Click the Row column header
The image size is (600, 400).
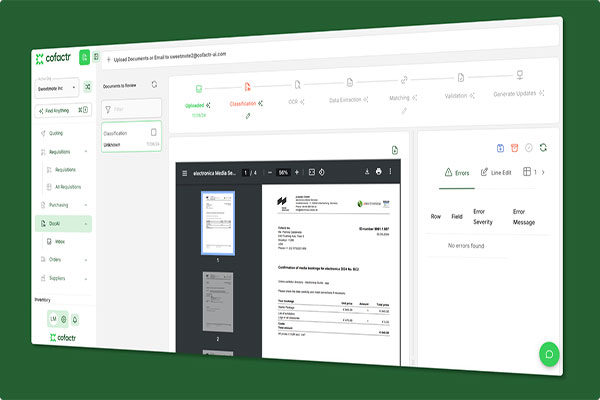436,217
